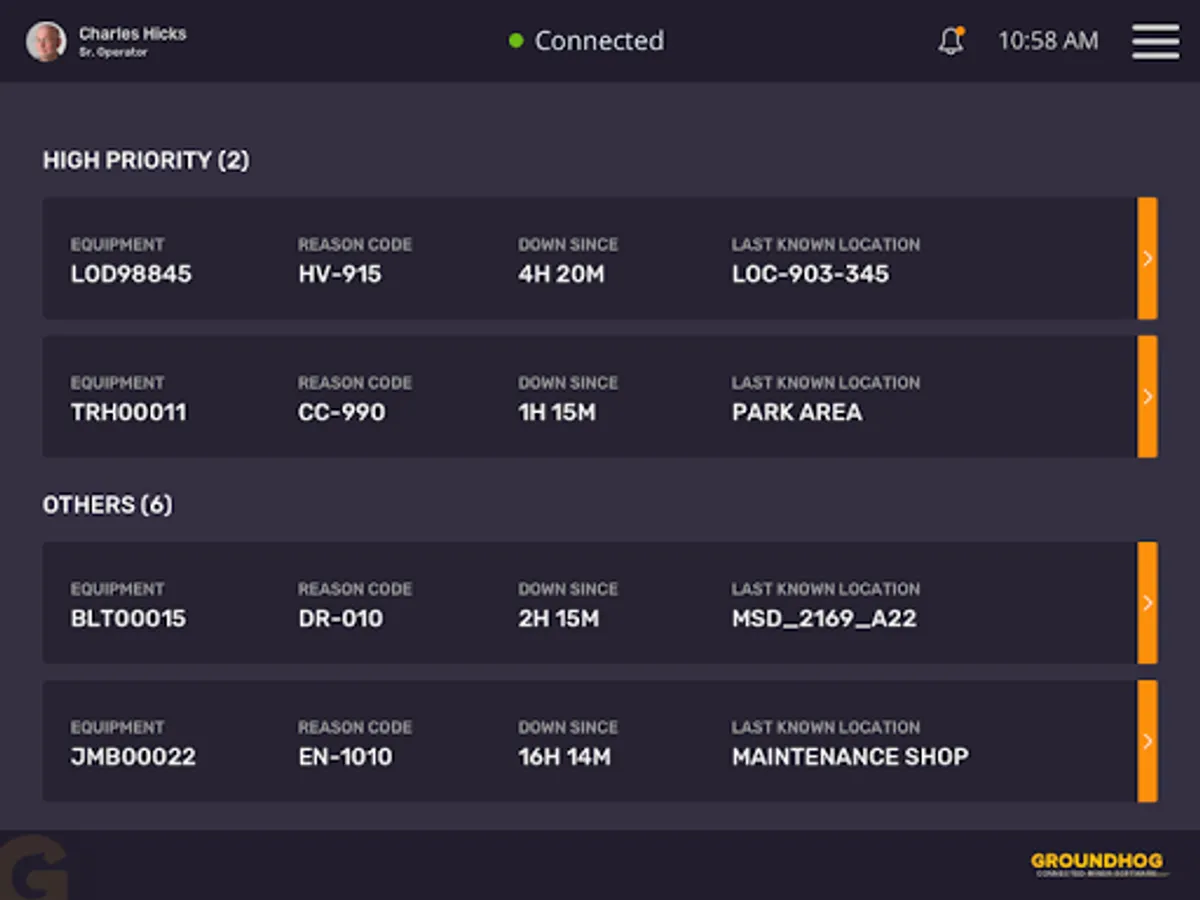The height and width of the screenshot is (900, 1200).
Task: Click the Charles Hicks user name
Action: pos(133,34)
